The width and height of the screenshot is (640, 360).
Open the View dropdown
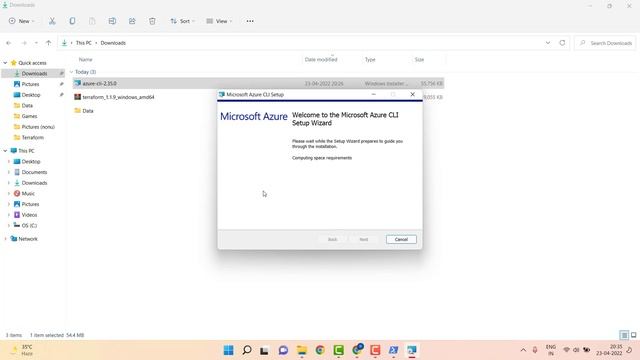click(x=219, y=21)
